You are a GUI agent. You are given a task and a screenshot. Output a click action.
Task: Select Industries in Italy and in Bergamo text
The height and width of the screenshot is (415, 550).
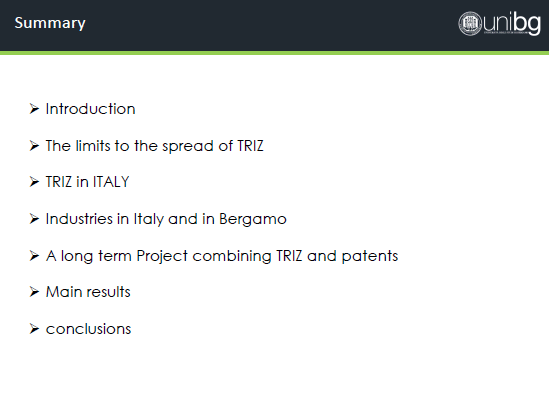pyautogui.click(x=166, y=219)
